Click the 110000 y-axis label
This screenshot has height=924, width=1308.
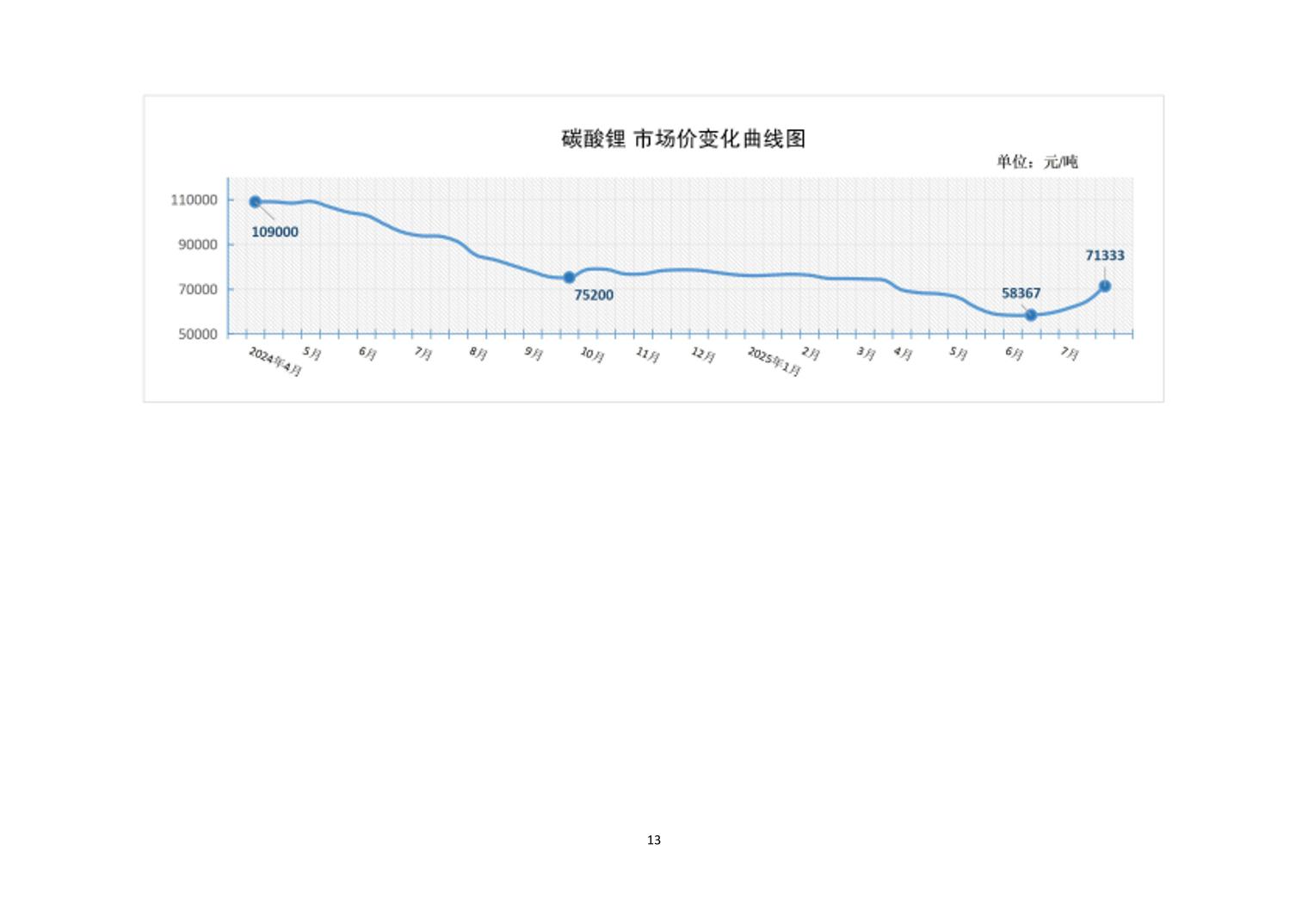[194, 200]
